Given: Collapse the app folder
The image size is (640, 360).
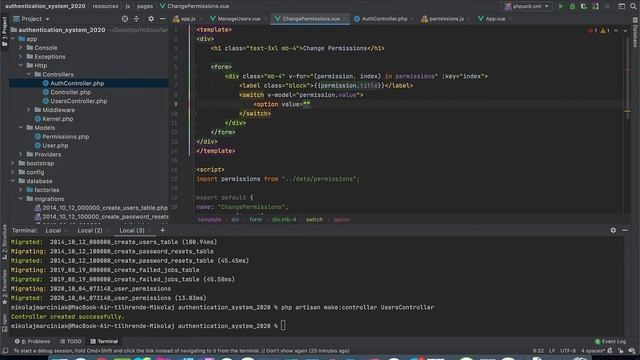Looking at the screenshot, I should pyautogui.click(x=13, y=39).
